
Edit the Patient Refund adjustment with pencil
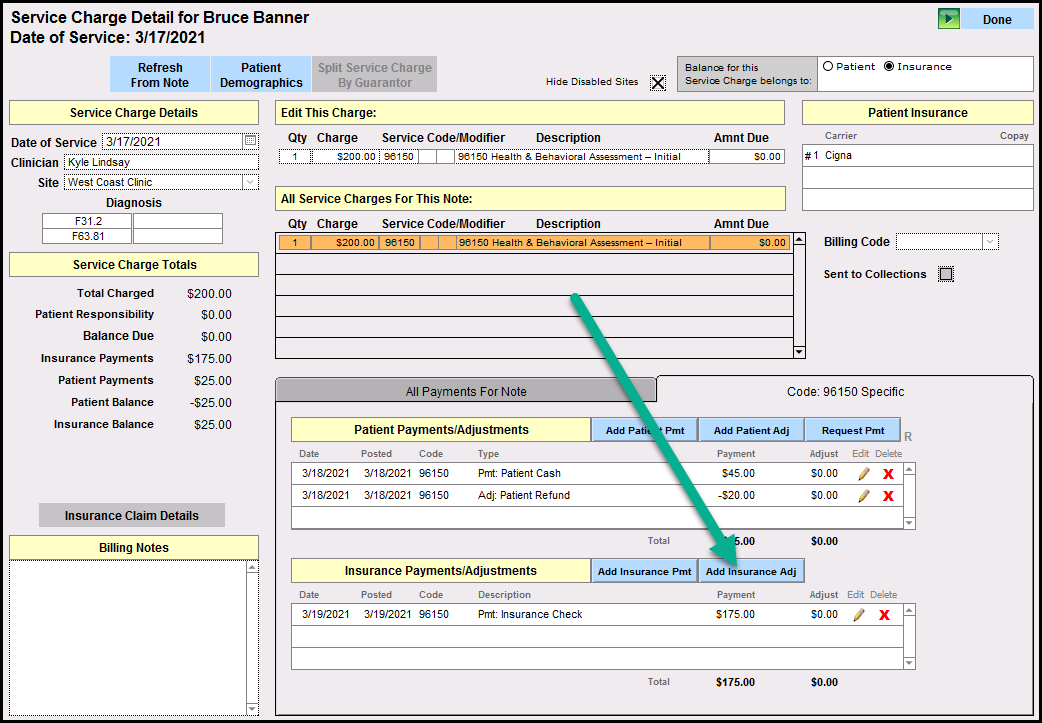click(x=863, y=496)
